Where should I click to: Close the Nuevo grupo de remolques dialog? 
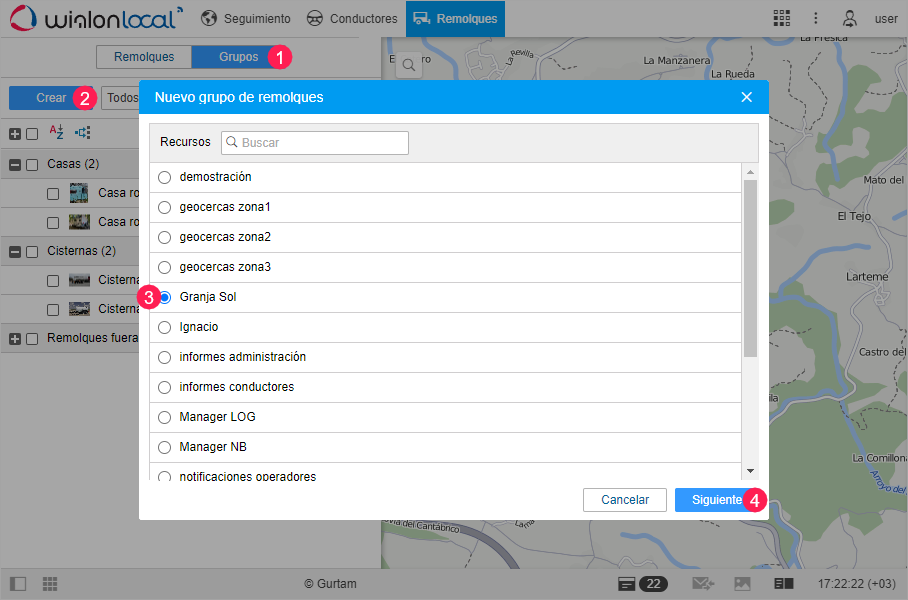(746, 97)
